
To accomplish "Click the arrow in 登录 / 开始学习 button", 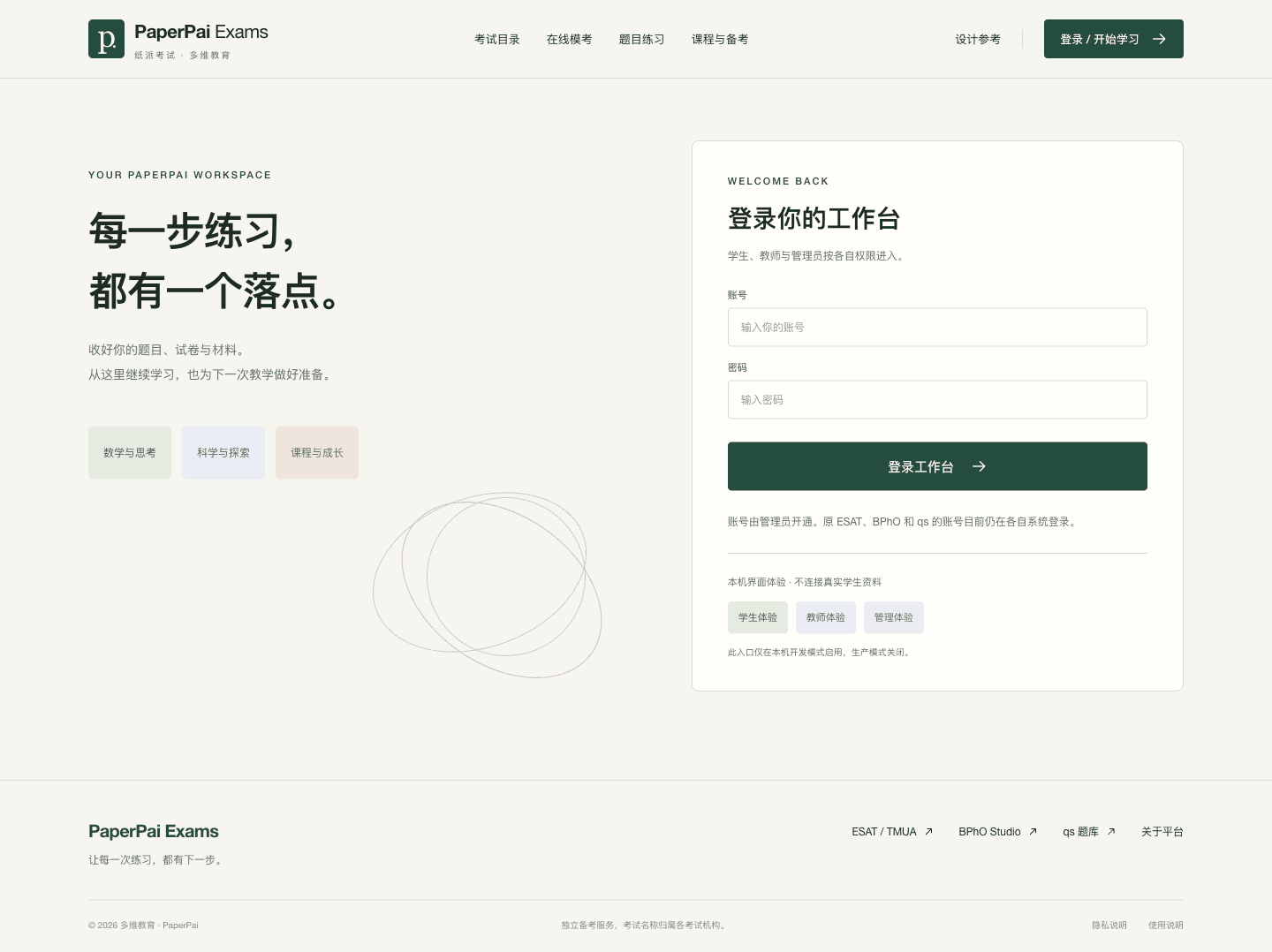I will (x=1159, y=39).
